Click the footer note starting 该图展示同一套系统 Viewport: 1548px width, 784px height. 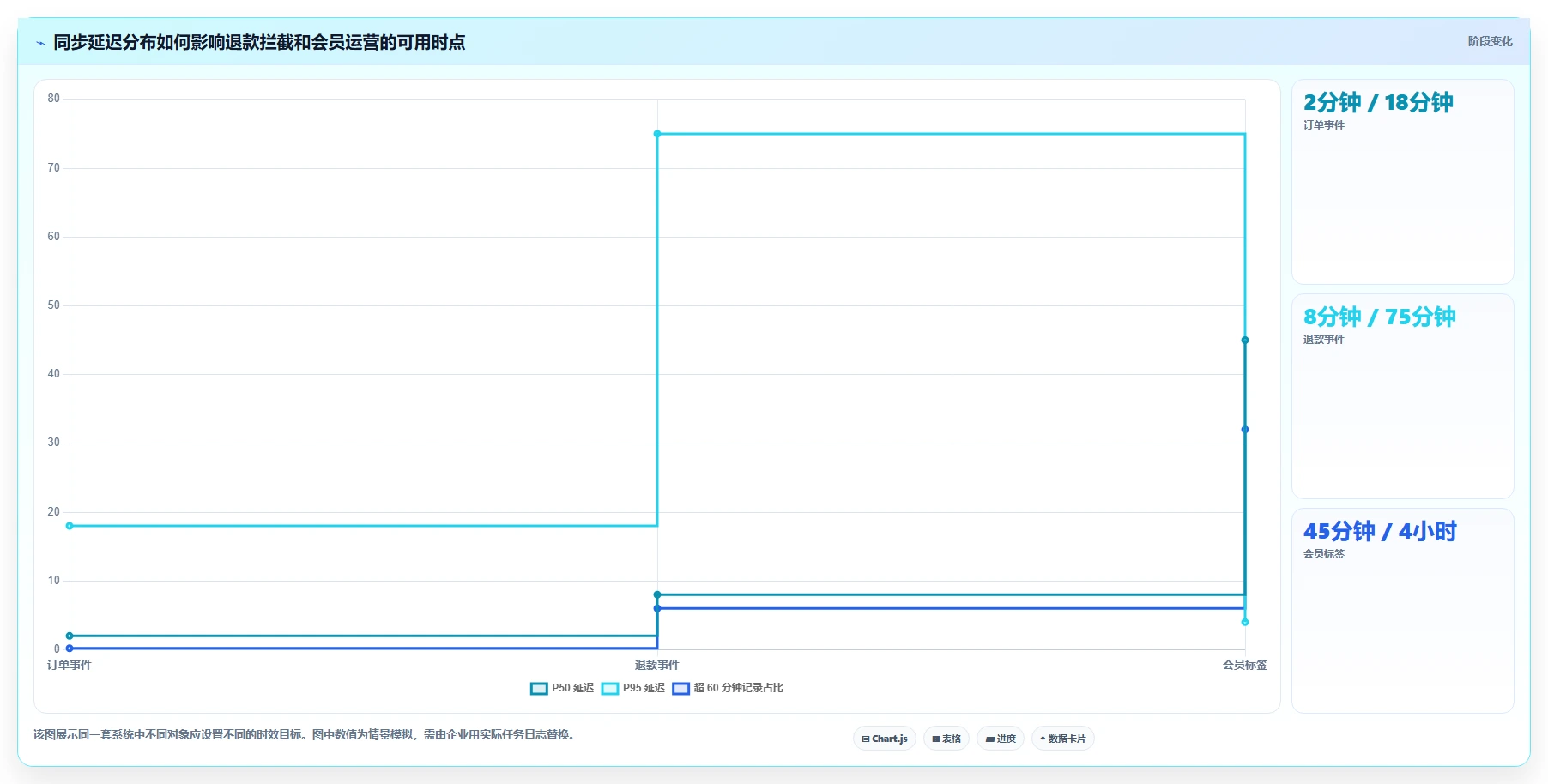(305, 734)
